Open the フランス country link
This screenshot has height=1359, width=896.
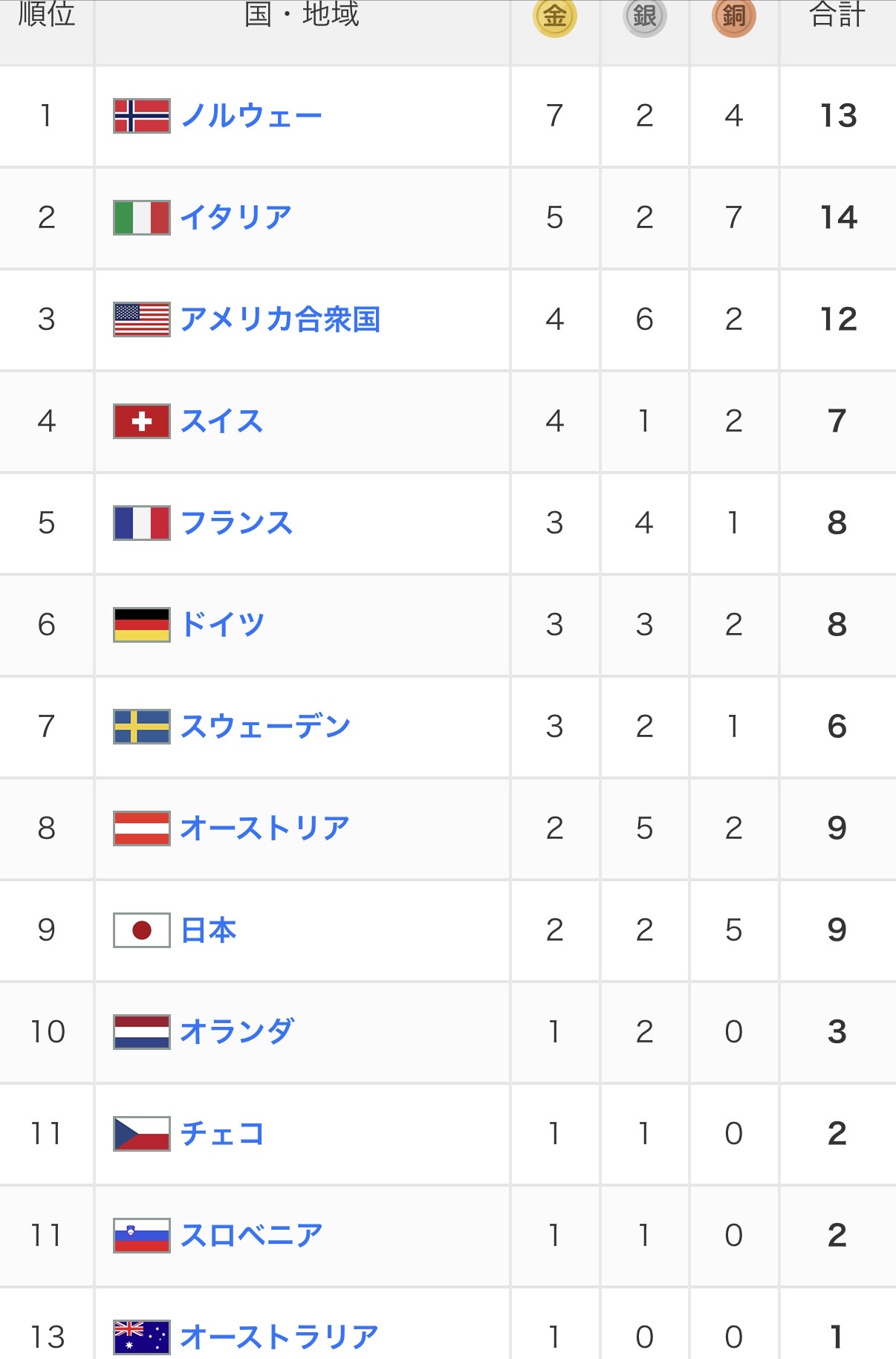pyautogui.click(x=236, y=523)
